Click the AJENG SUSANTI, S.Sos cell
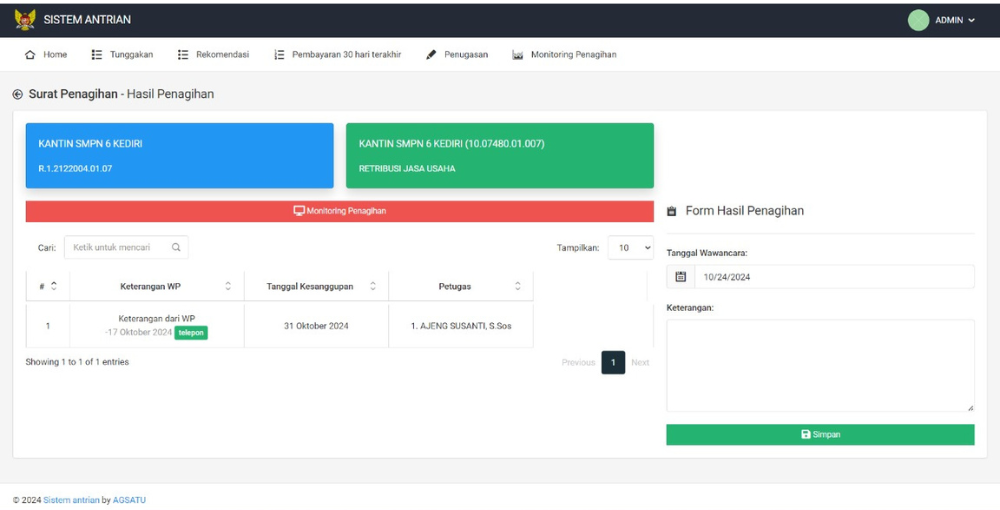 [461, 326]
